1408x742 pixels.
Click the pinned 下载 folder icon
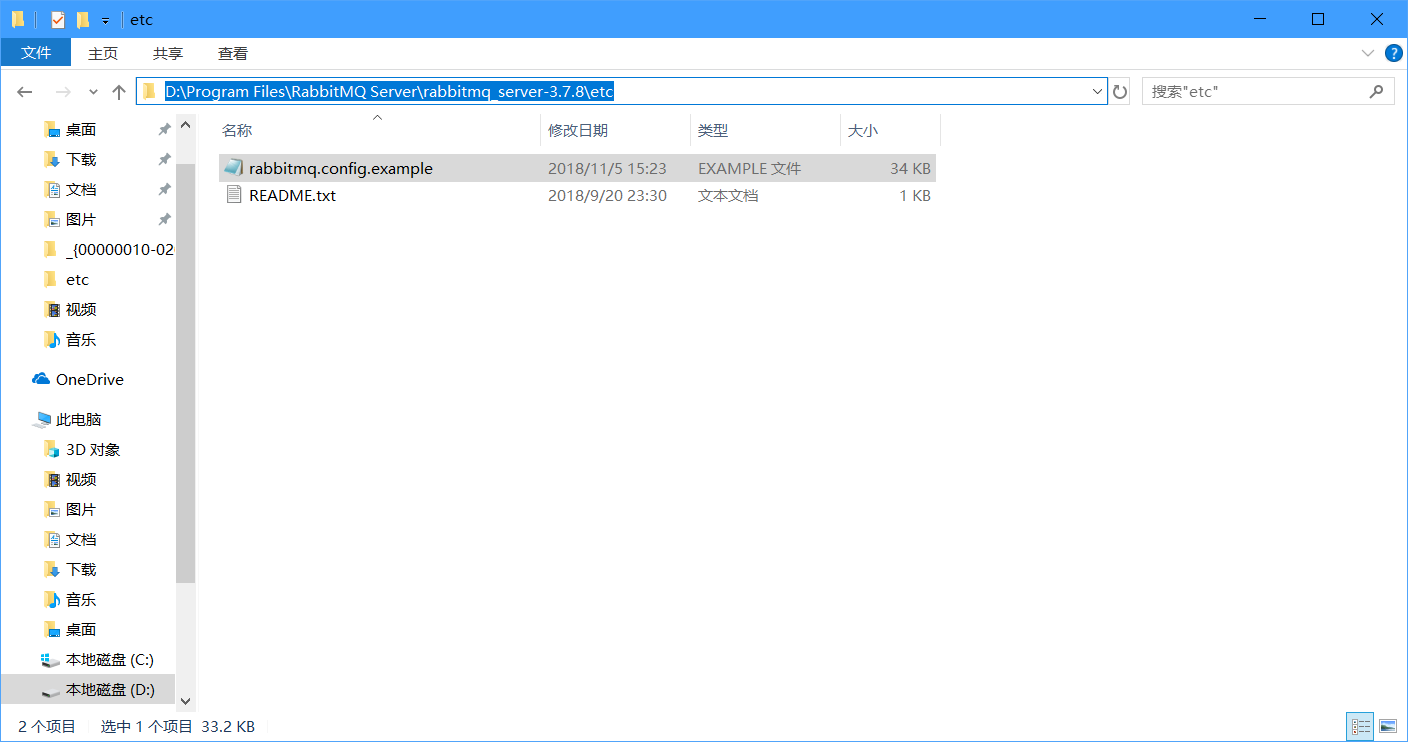52,159
